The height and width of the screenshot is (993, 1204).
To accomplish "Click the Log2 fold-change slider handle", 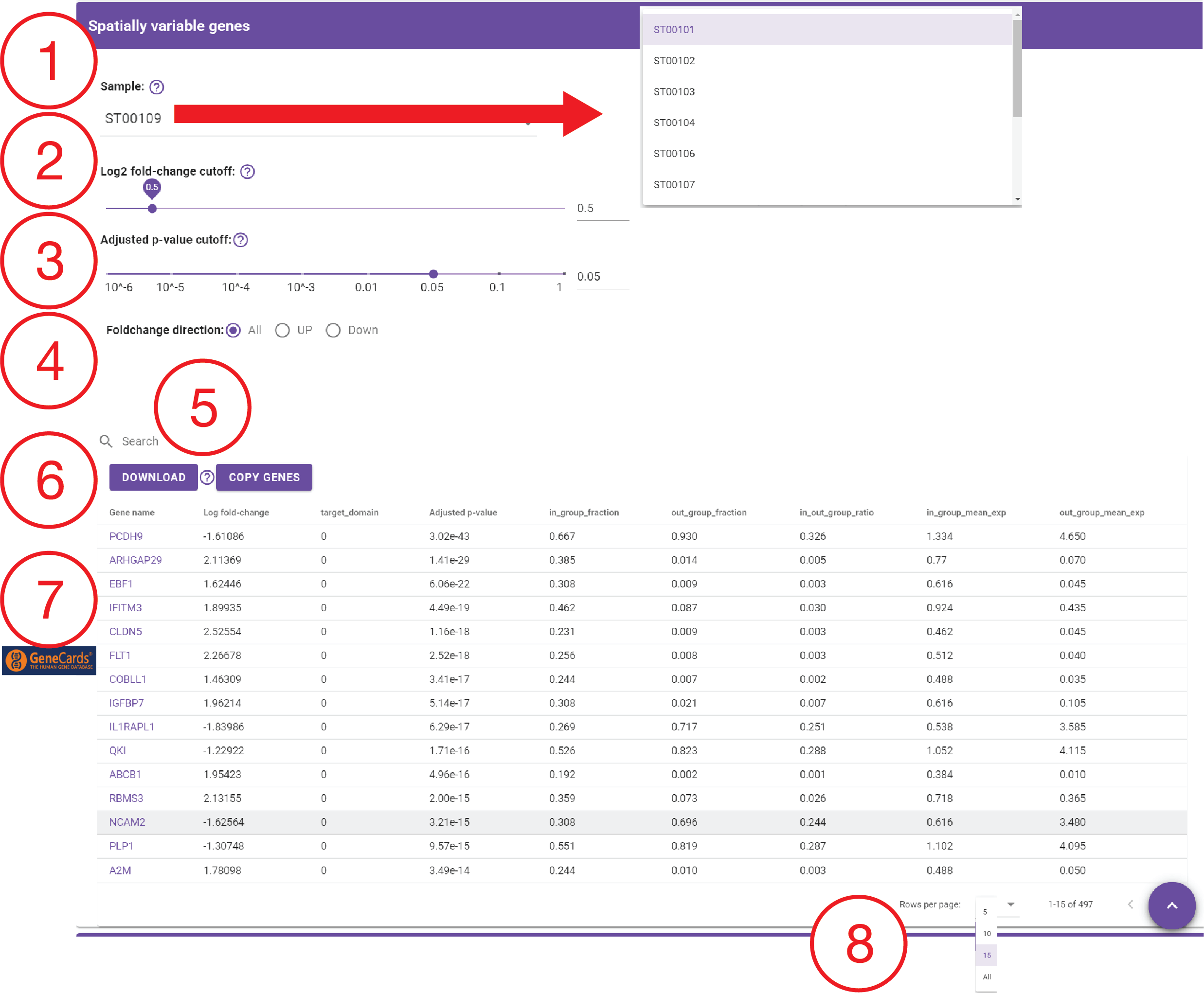I will click(x=152, y=209).
